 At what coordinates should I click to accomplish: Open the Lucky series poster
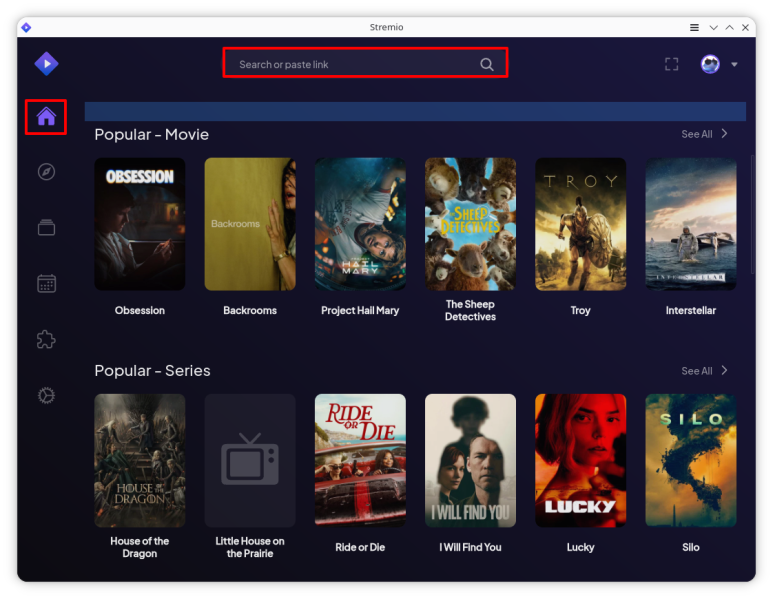(581, 460)
